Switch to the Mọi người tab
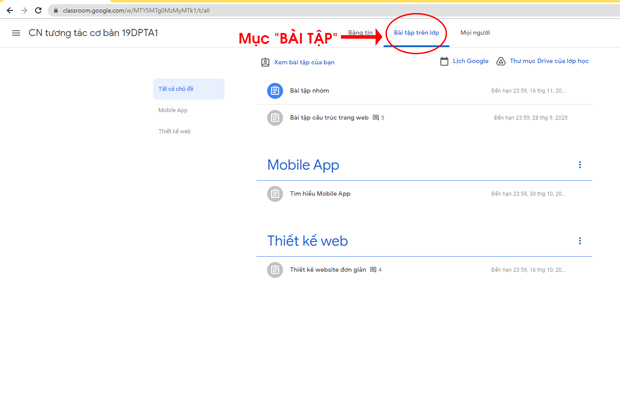 [x=475, y=33]
